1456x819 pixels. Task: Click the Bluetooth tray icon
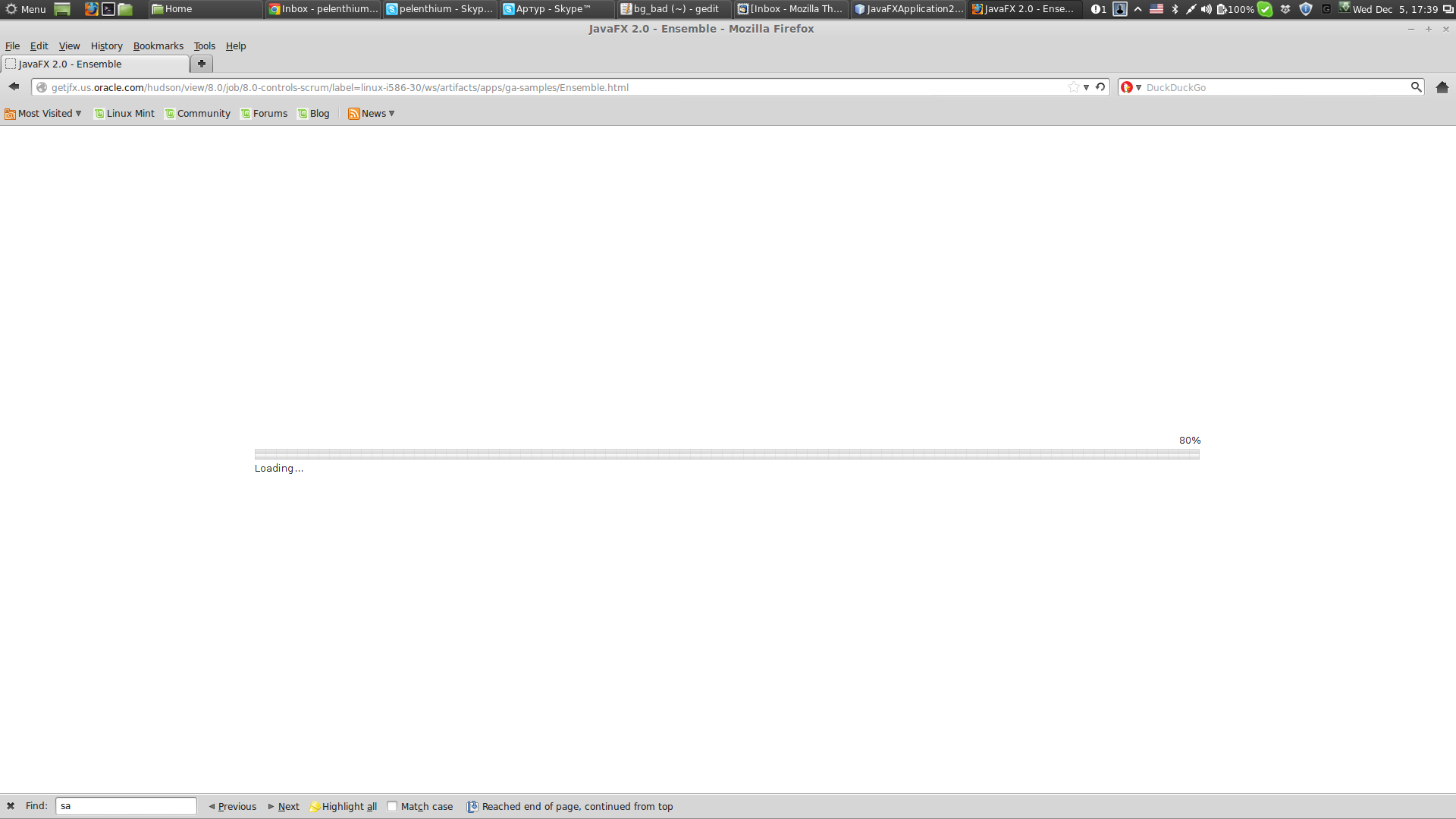point(1175,9)
